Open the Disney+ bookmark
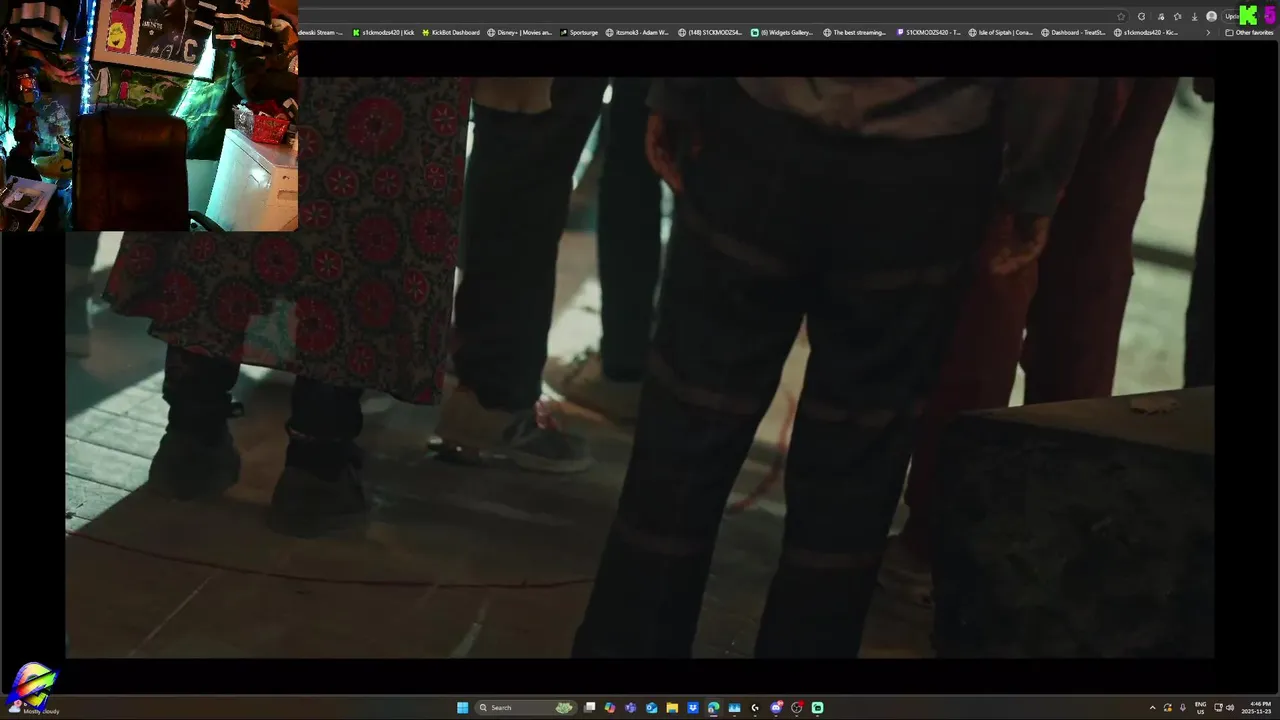 click(x=519, y=33)
